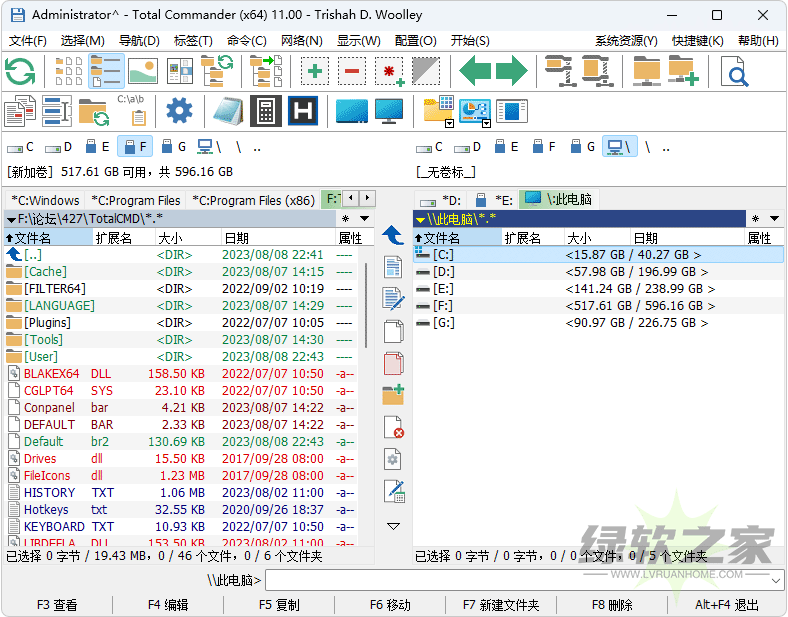Click the delete file icon in middle bar
This screenshot has height=617, width=788.
click(x=393, y=427)
